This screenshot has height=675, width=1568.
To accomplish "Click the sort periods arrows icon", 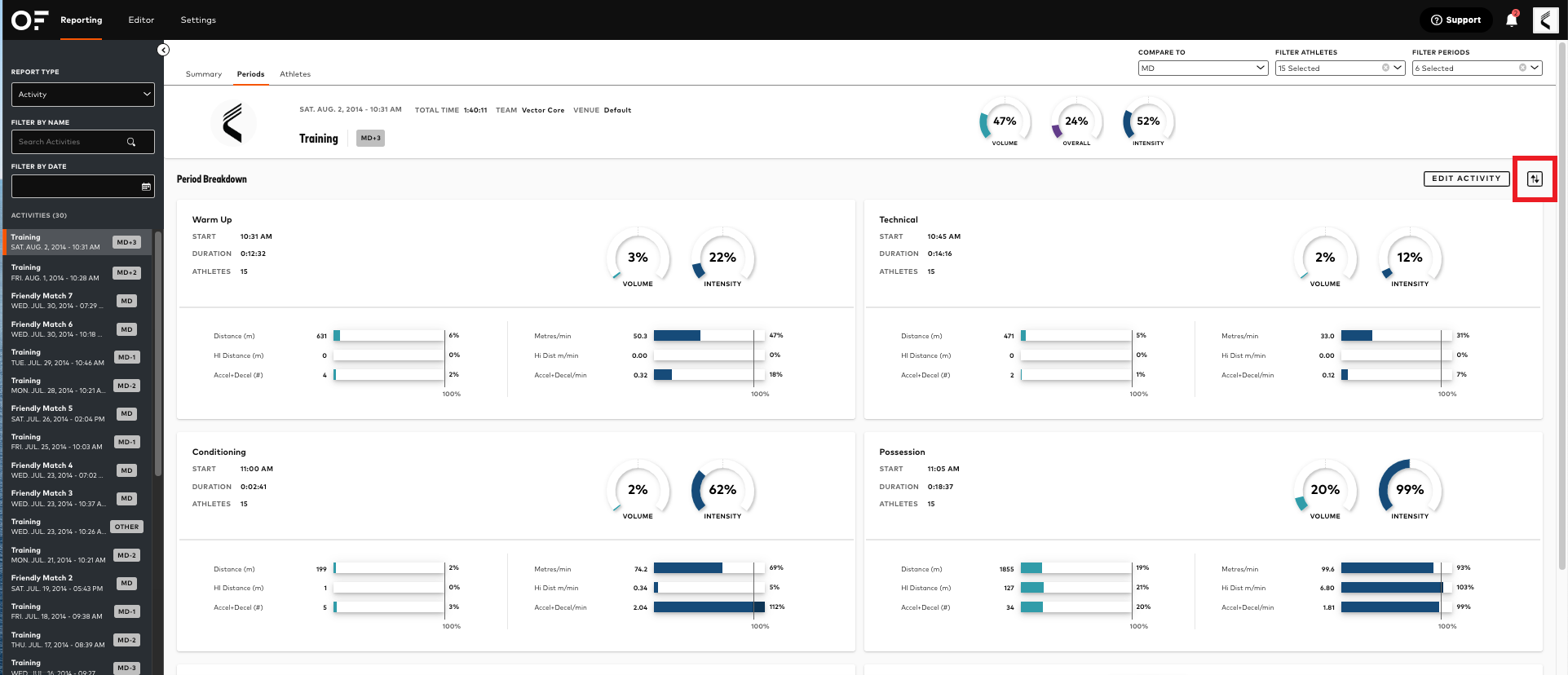I will (x=1535, y=179).
